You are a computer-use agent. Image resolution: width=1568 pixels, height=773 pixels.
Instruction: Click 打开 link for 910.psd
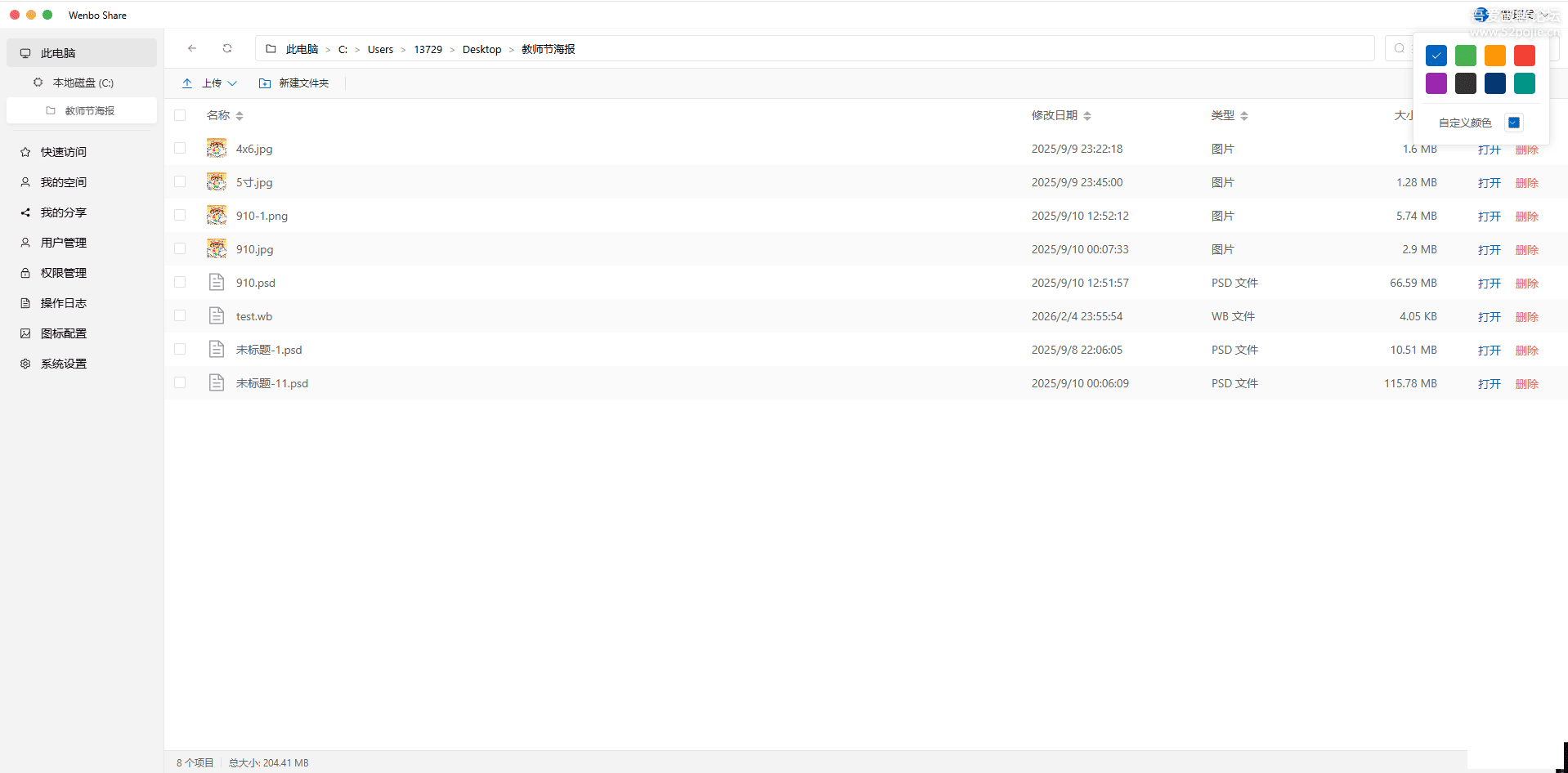(1489, 284)
